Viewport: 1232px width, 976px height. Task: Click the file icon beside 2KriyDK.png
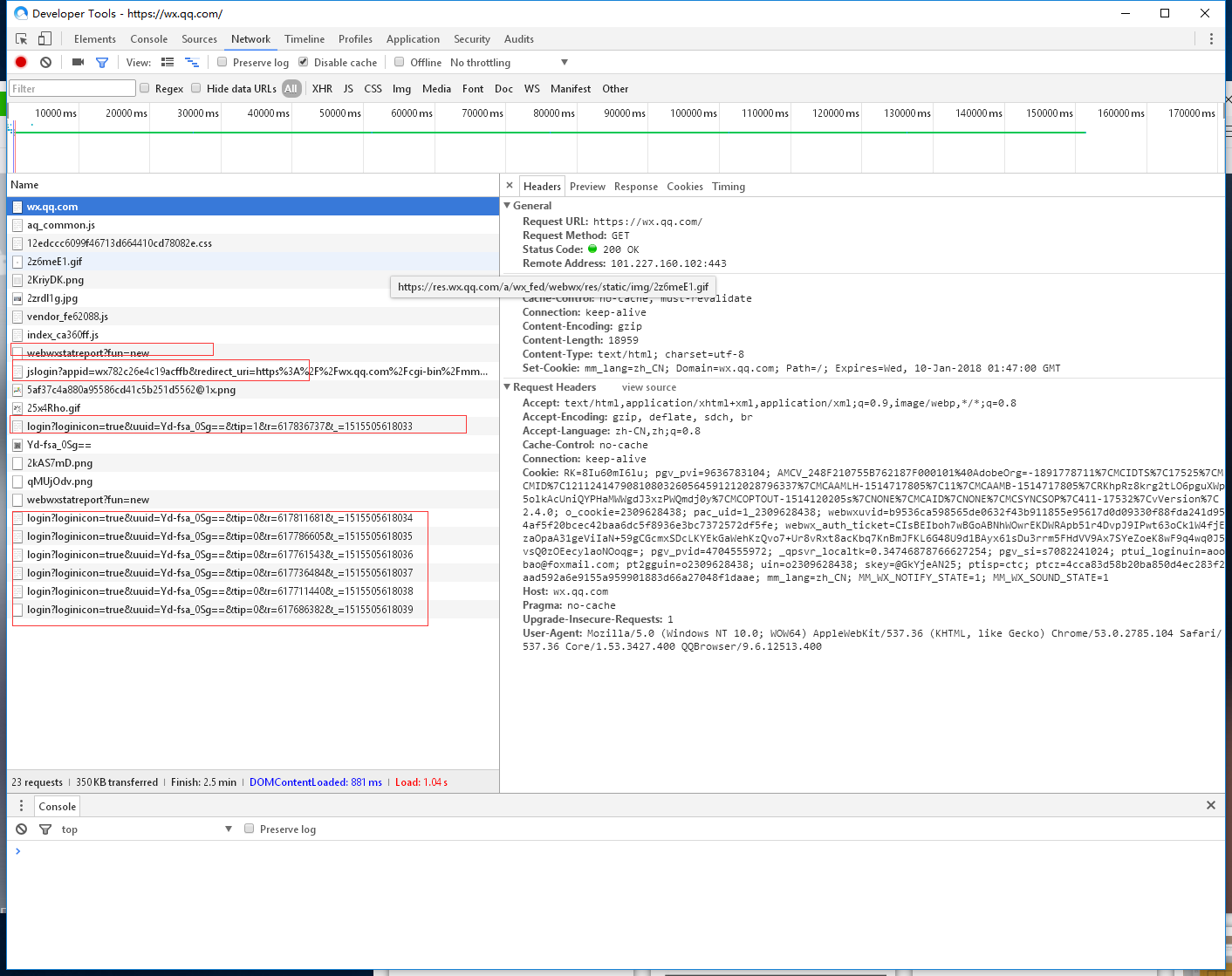click(x=17, y=280)
